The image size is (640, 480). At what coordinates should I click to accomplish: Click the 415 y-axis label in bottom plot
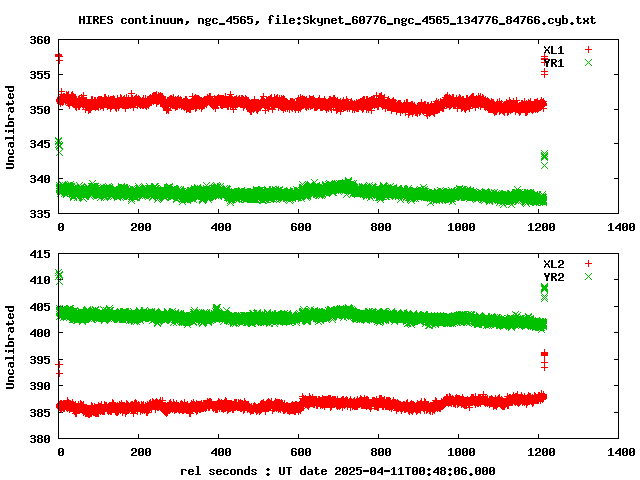[x=40, y=254]
